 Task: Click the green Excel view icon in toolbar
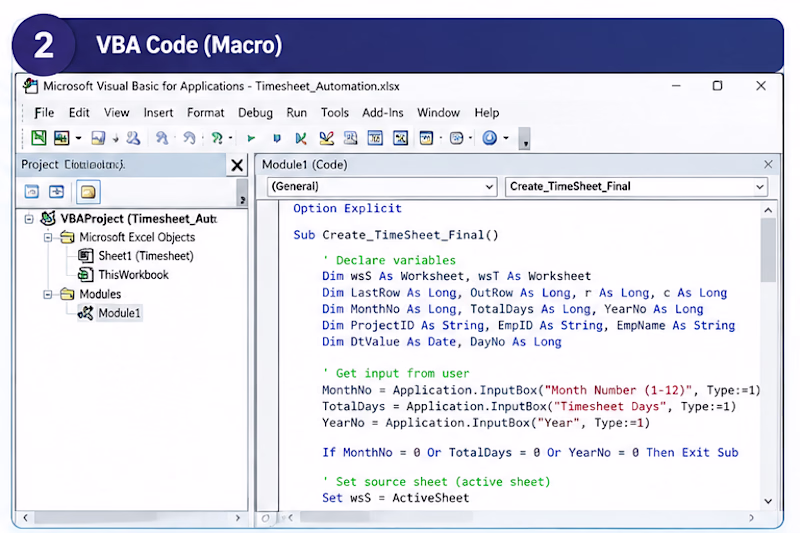pyautogui.click(x=39, y=138)
